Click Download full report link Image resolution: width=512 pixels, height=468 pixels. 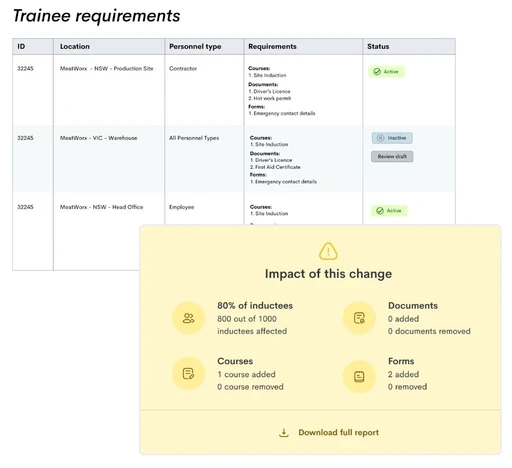pos(338,432)
